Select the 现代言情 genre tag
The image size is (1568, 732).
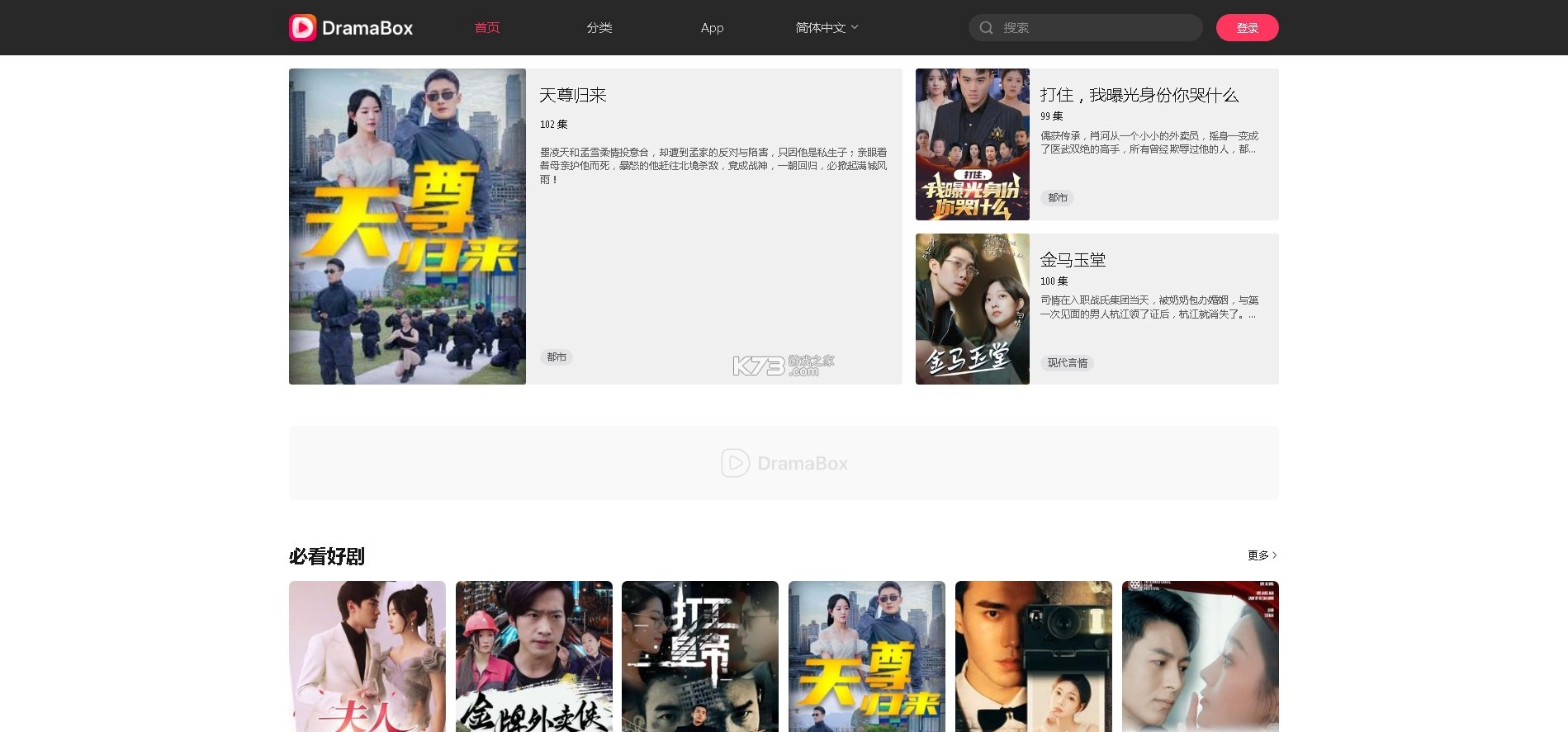point(1067,363)
